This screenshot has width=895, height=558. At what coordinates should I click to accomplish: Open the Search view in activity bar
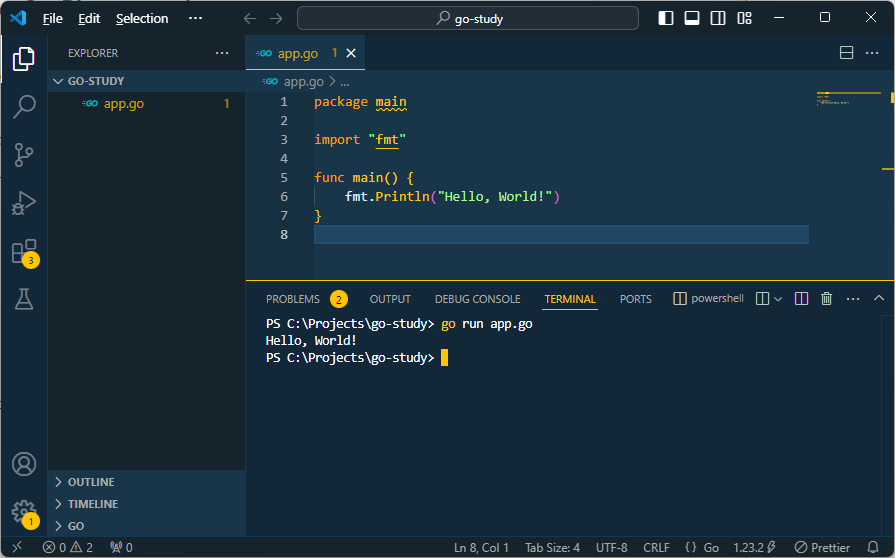point(24,107)
